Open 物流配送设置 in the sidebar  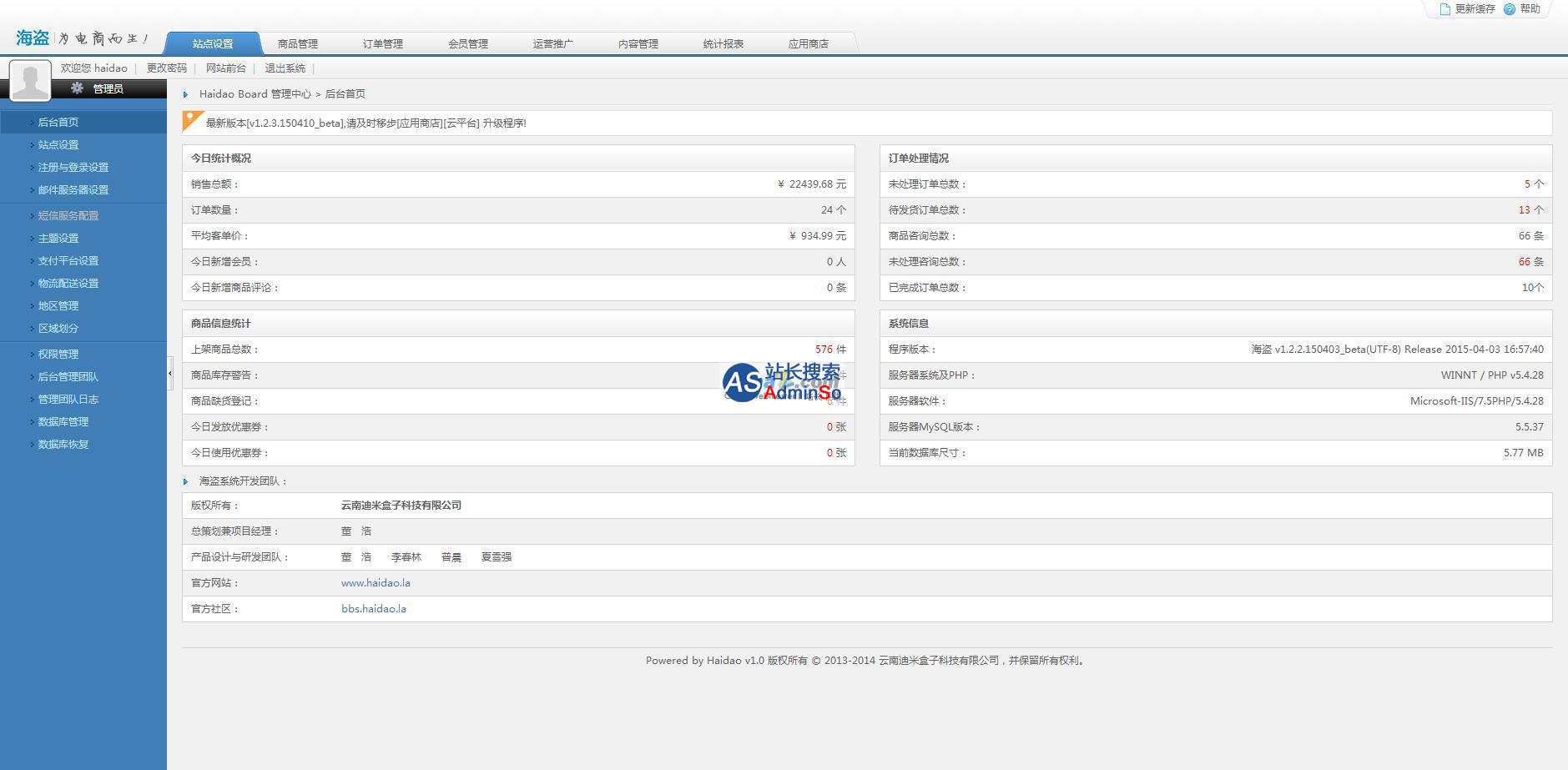point(68,284)
